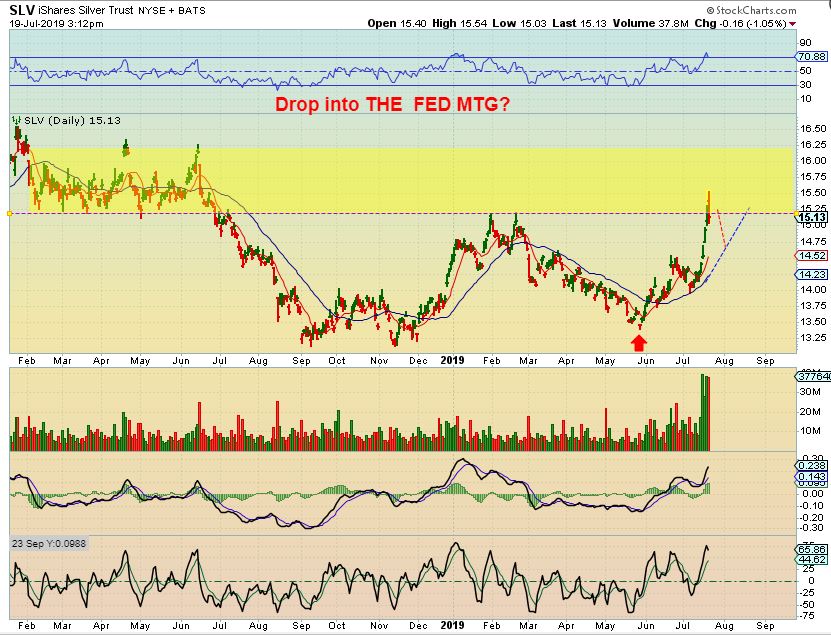The image size is (831, 635).
Task: Click the 2019 label under the price panel
Action: coord(452,360)
